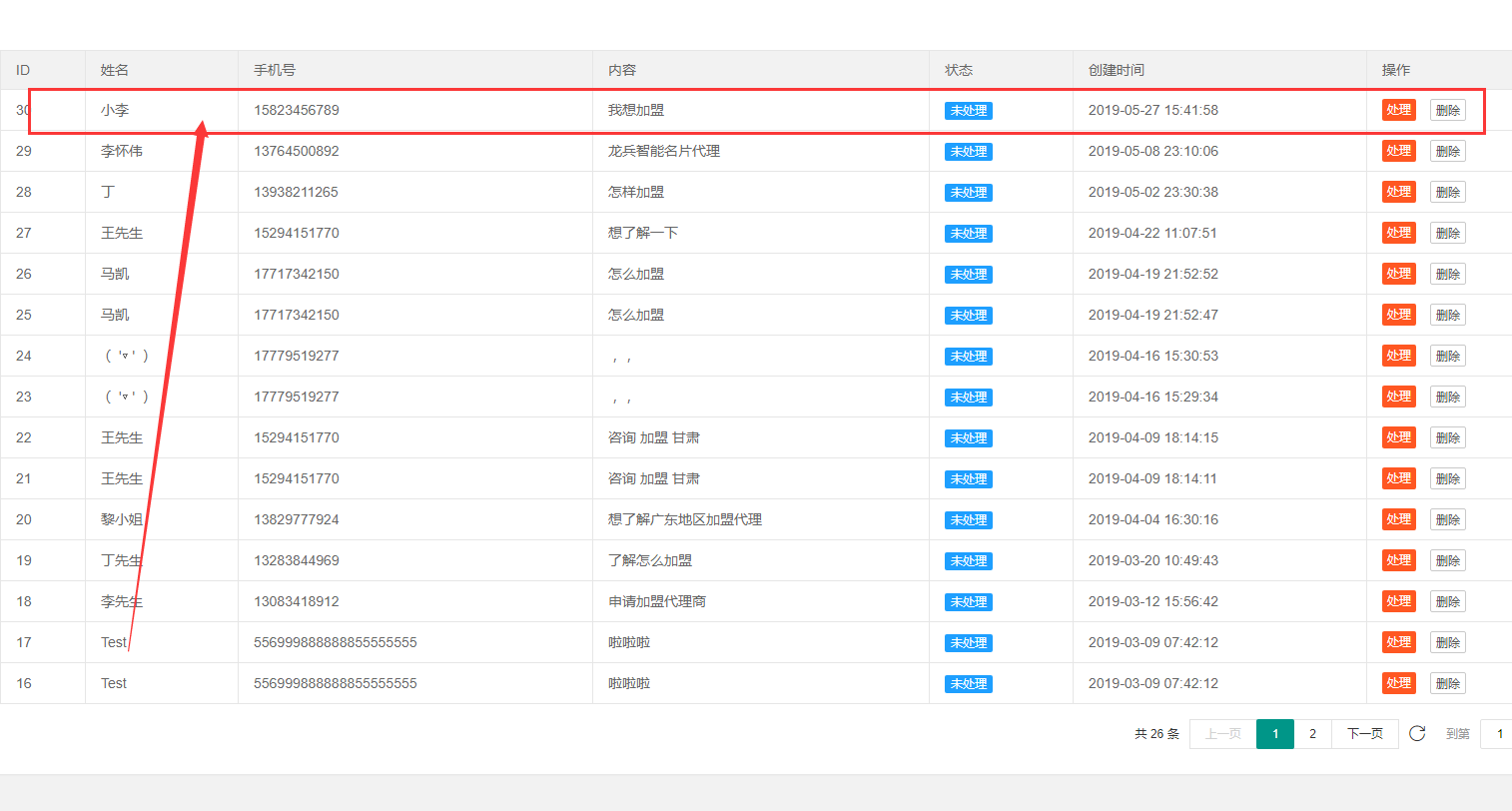Process the 李怀伟 record with 处理
Viewport: 1512px width, 811px height.
coord(1398,151)
